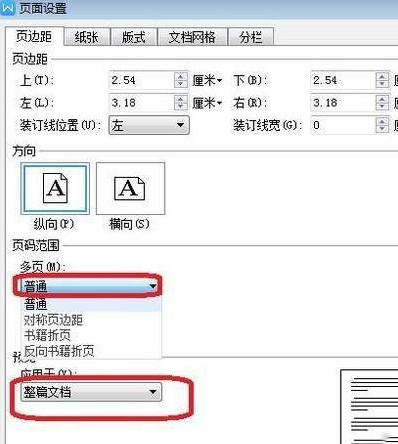Click the 下(B) margin input field
This screenshot has width=398, height=444.
click(343, 80)
